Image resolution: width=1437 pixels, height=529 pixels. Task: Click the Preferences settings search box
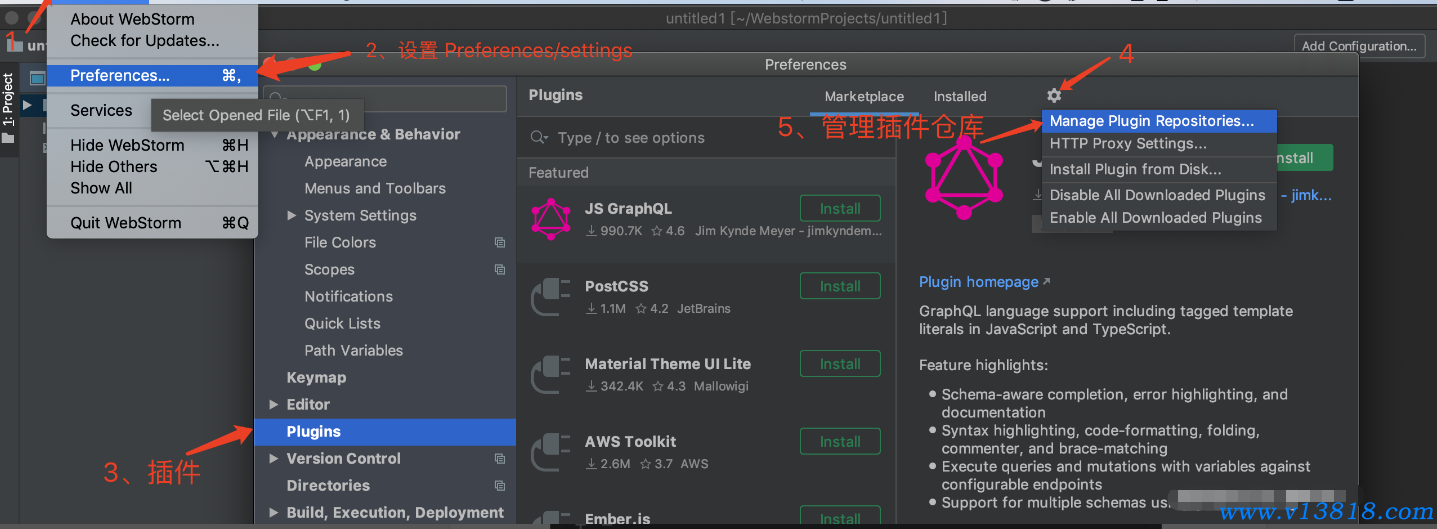[385, 99]
